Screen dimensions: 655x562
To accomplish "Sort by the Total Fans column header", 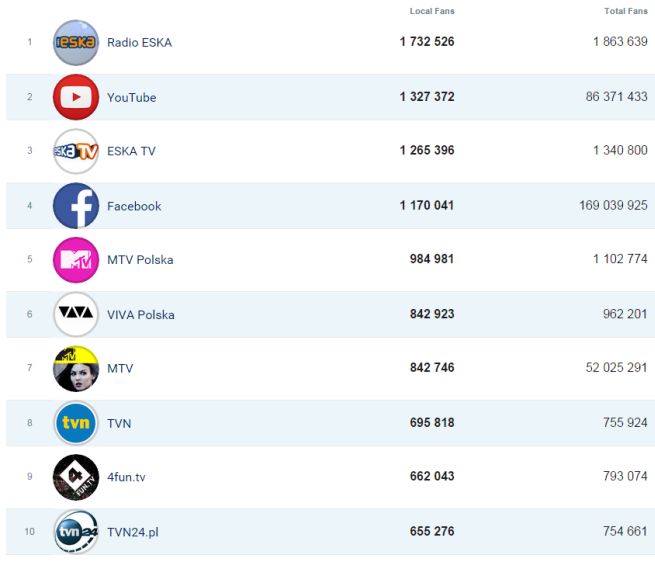I will click(626, 11).
